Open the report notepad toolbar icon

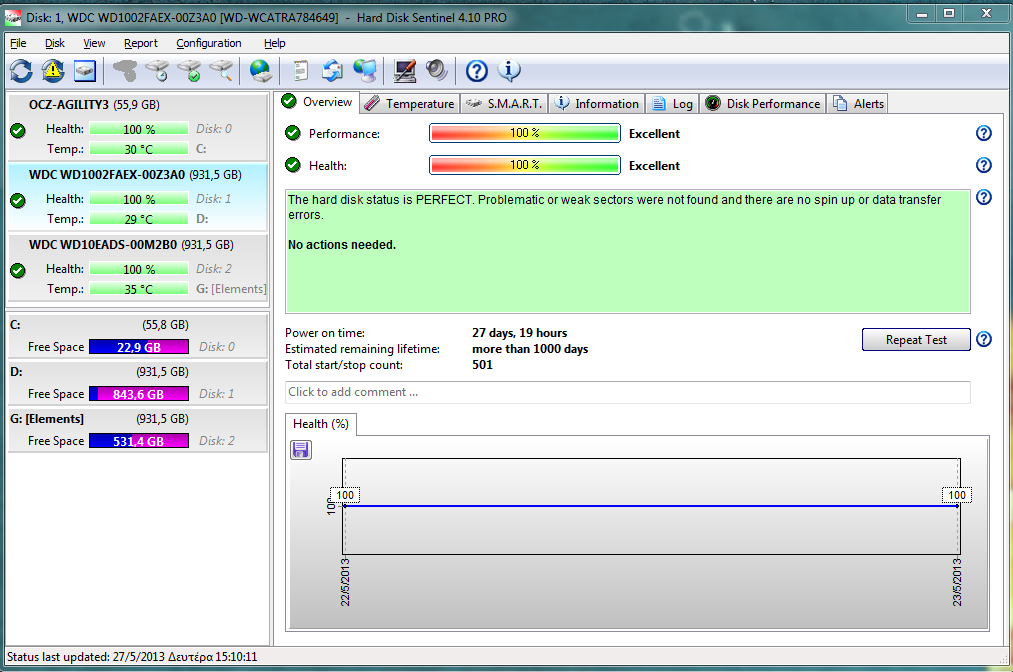[x=300, y=70]
